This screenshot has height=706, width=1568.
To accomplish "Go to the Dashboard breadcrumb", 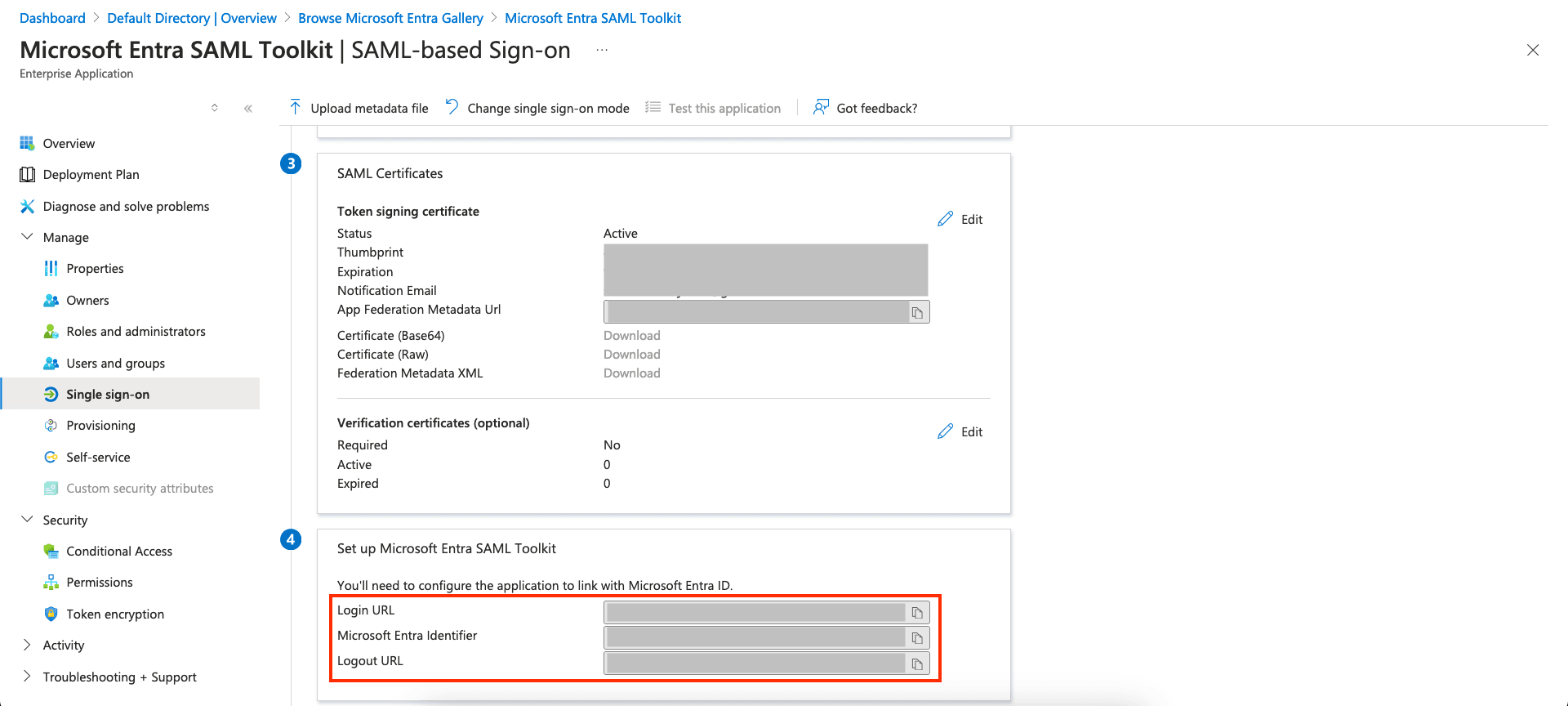I will (52, 18).
